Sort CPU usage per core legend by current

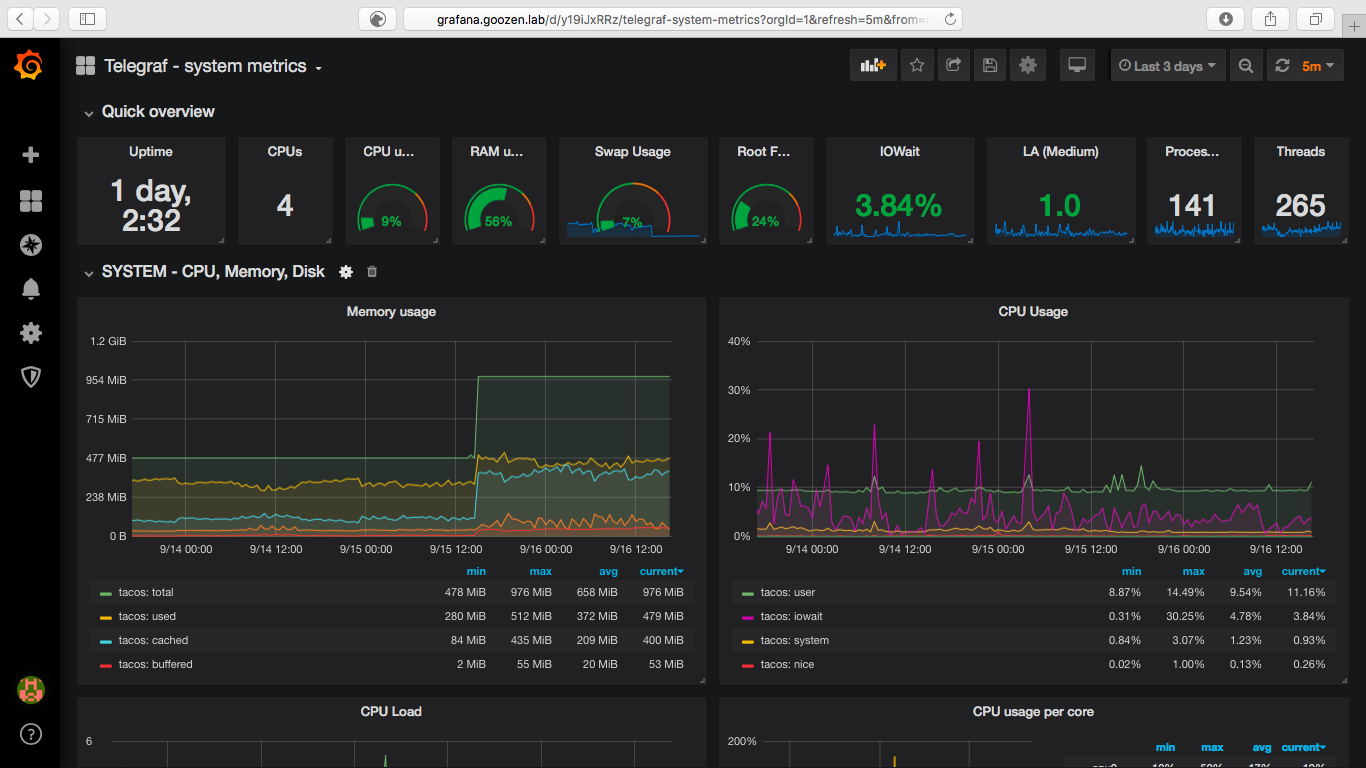click(1304, 747)
